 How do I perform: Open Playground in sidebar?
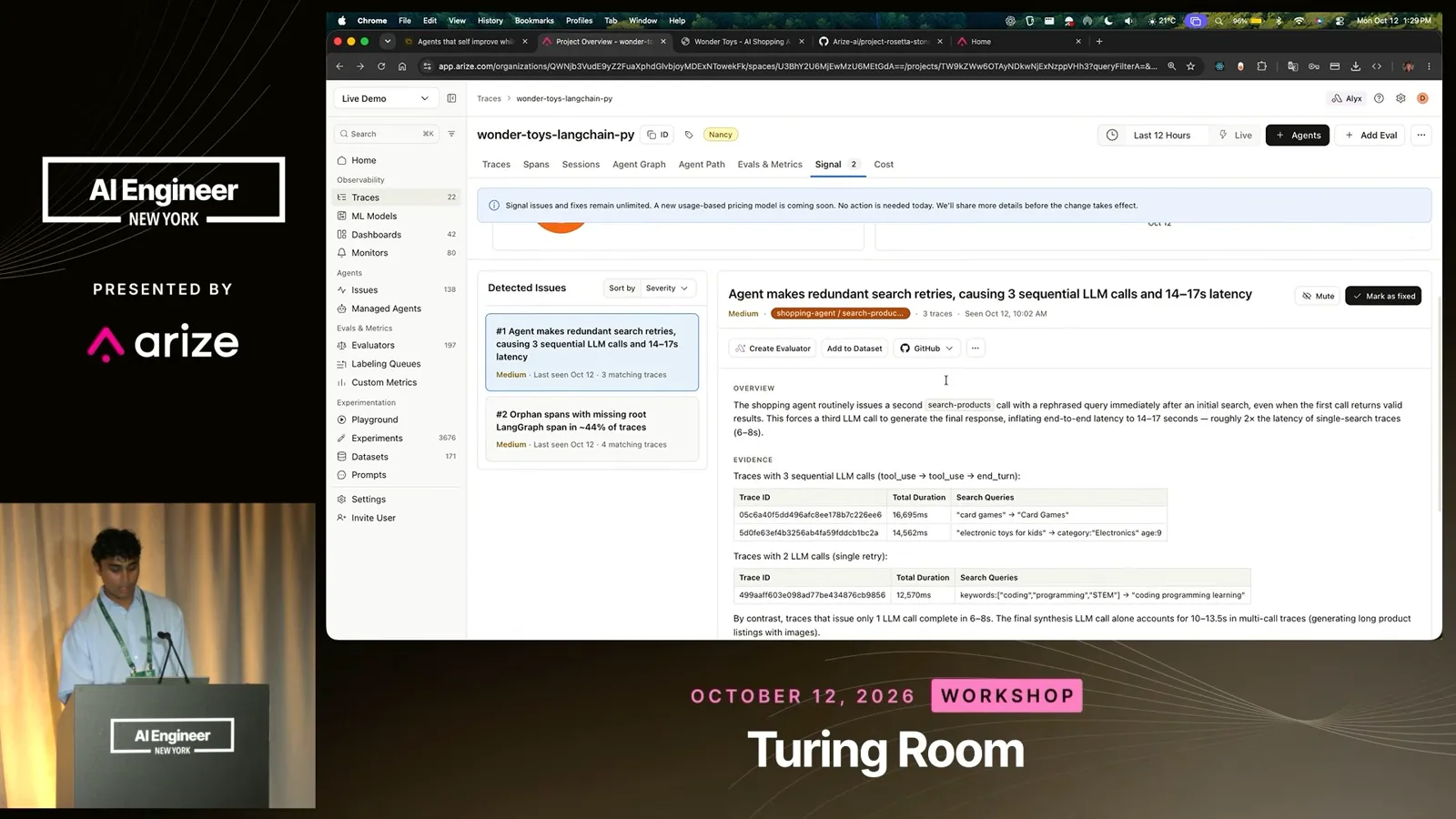[374, 420]
